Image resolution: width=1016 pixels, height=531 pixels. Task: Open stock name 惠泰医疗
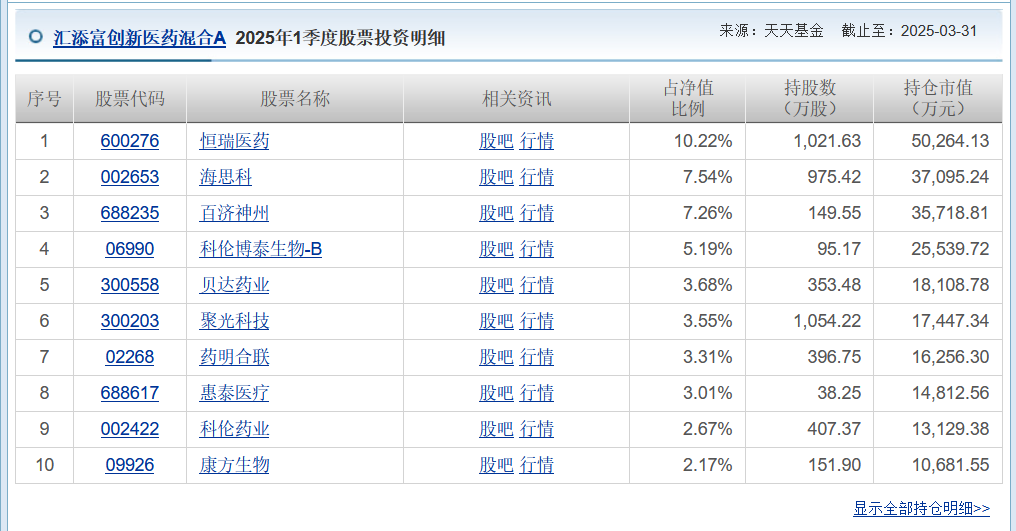click(234, 393)
